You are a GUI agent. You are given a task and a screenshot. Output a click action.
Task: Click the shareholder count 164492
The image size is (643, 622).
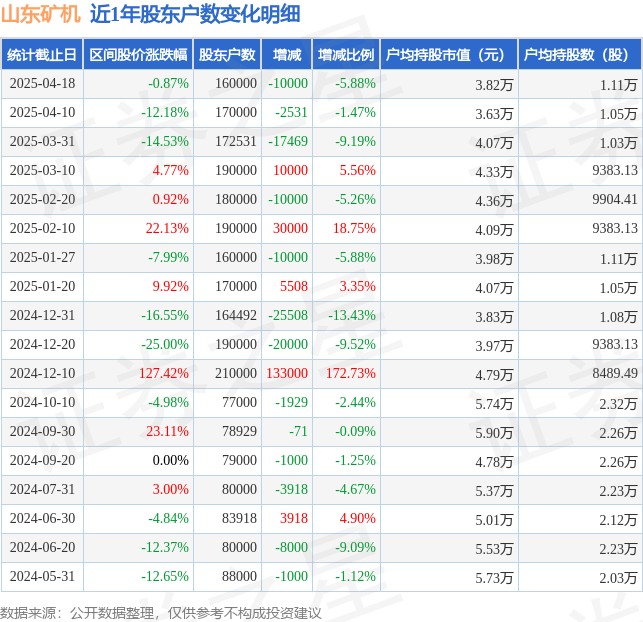pos(236,315)
